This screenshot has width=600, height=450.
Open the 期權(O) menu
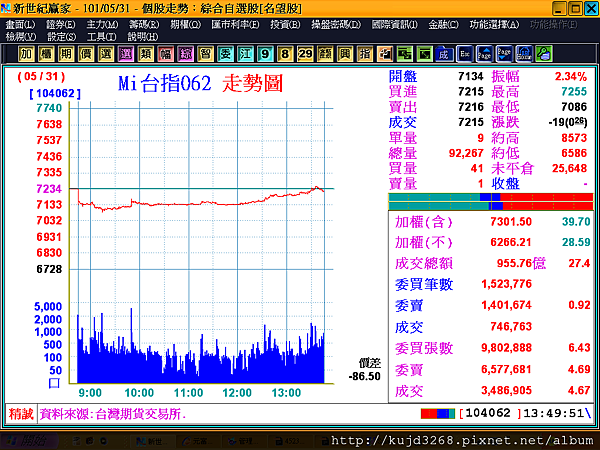click(186, 24)
